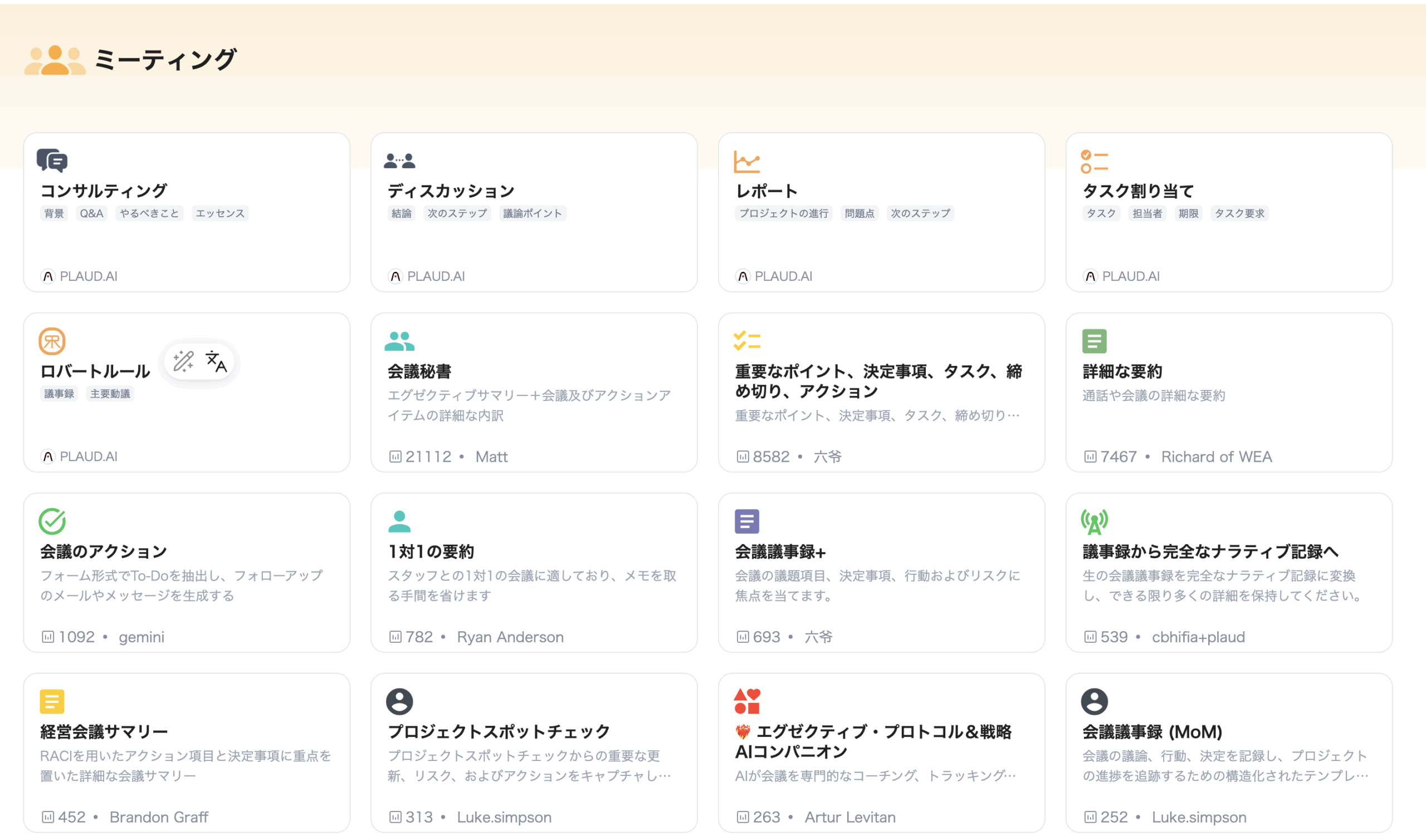The height and width of the screenshot is (840, 1426).
Task: Click the 1対1の要約 teal person icon
Action: [x=399, y=521]
